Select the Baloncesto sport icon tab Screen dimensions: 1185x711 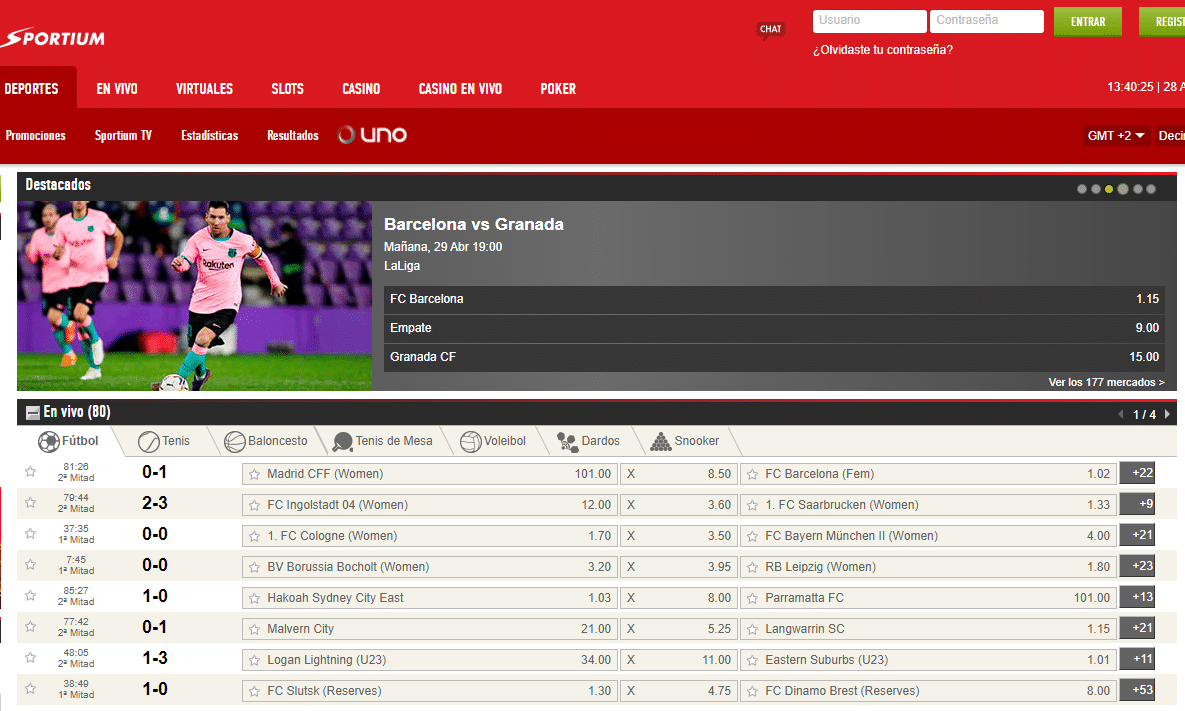(266, 441)
